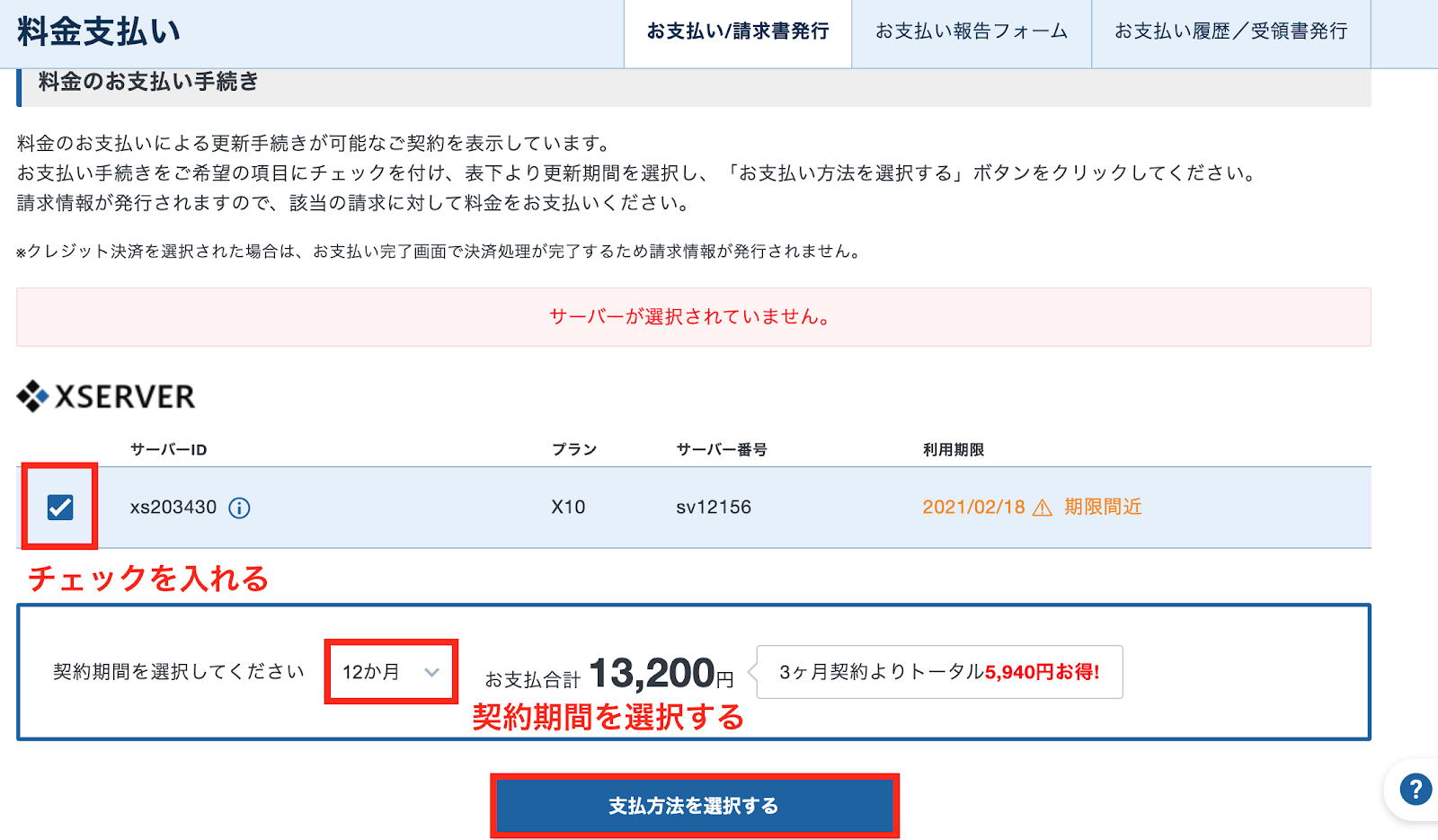Open the 12か月 contract period dropdown
The height and width of the screenshot is (840, 1438).
[391, 672]
